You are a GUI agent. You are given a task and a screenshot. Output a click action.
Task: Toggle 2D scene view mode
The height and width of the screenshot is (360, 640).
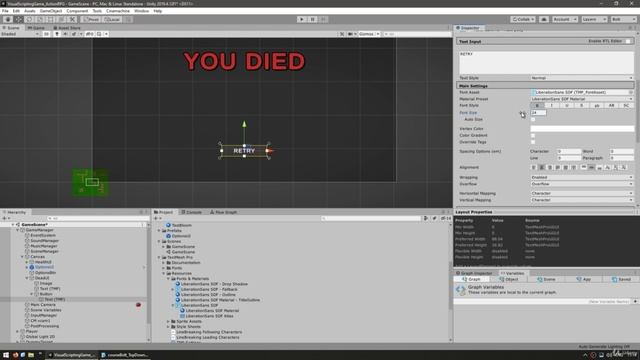pyautogui.click(x=47, y=34)
